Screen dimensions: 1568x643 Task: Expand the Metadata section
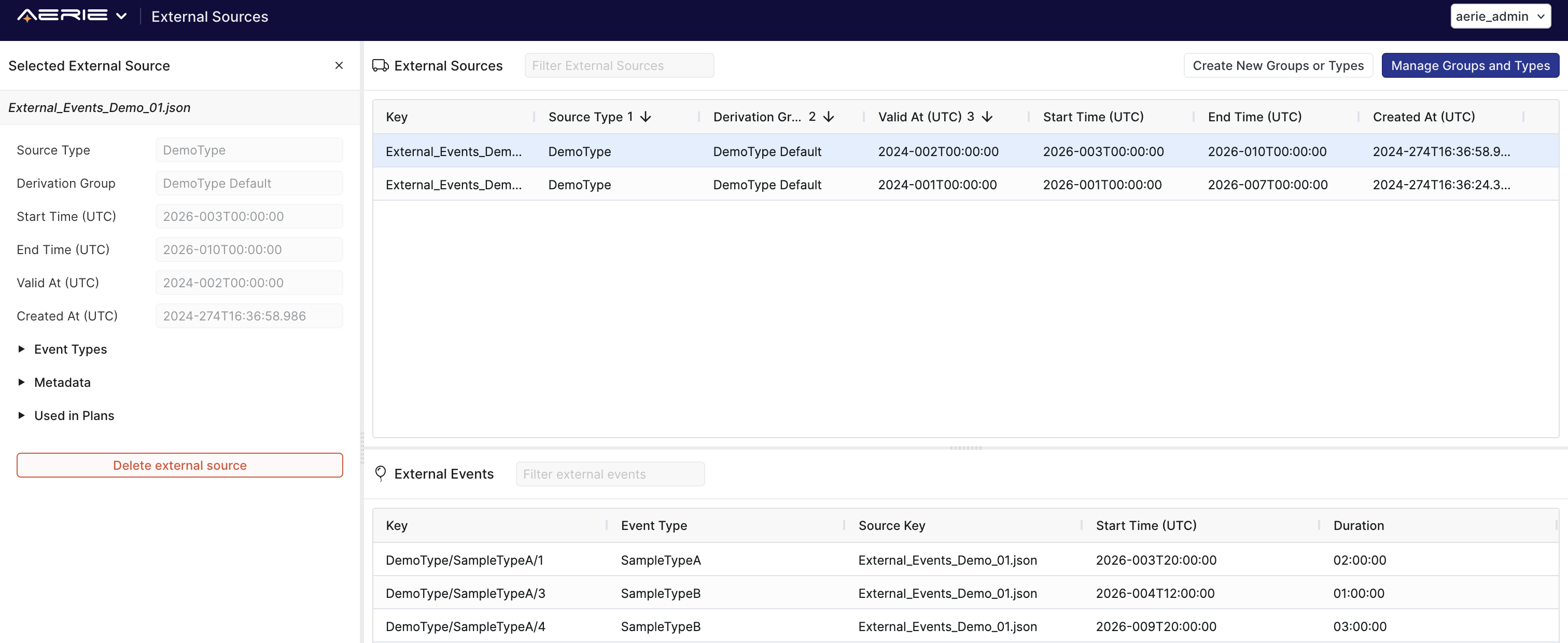click(54, 382)
